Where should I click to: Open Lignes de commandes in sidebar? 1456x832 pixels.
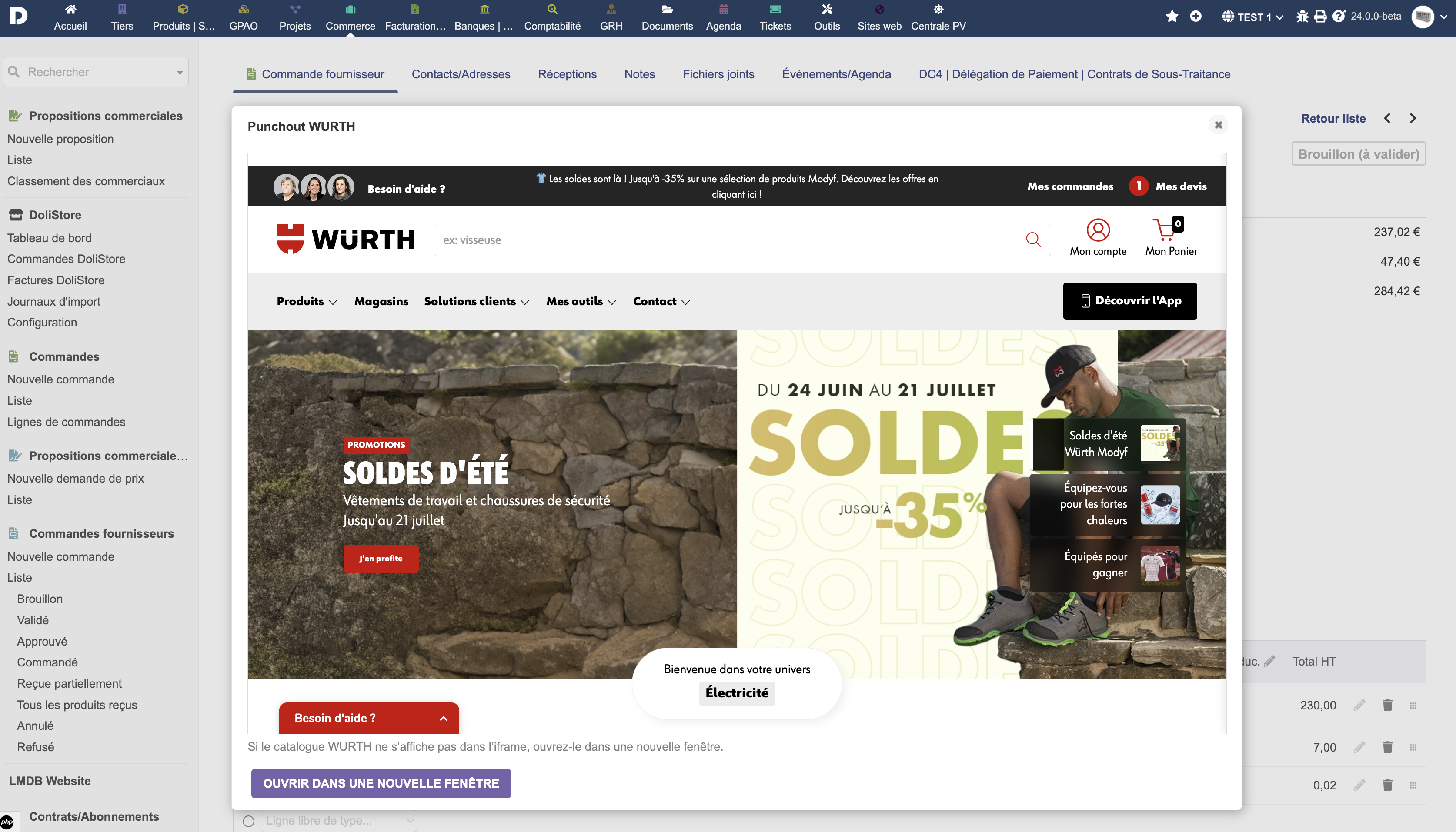pyautogui.click(x=66, y=422)
